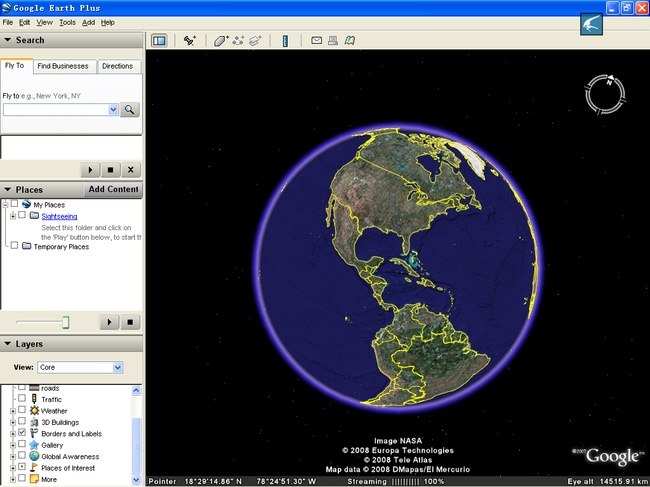Check the Sightseeing checkbox
Screen dimensions: 650x487
22,215
